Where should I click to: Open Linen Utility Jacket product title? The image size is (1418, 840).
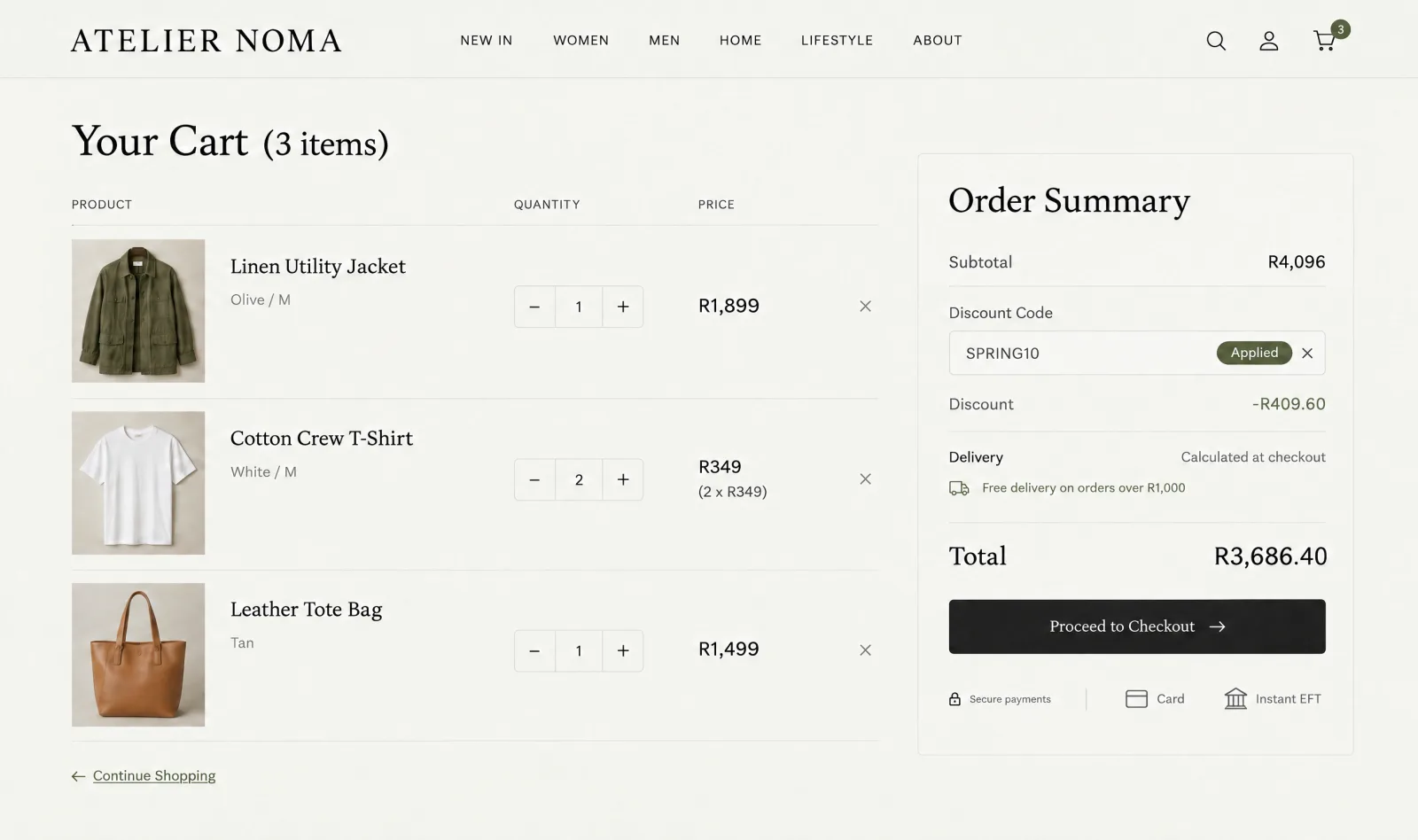coord(318,267)
